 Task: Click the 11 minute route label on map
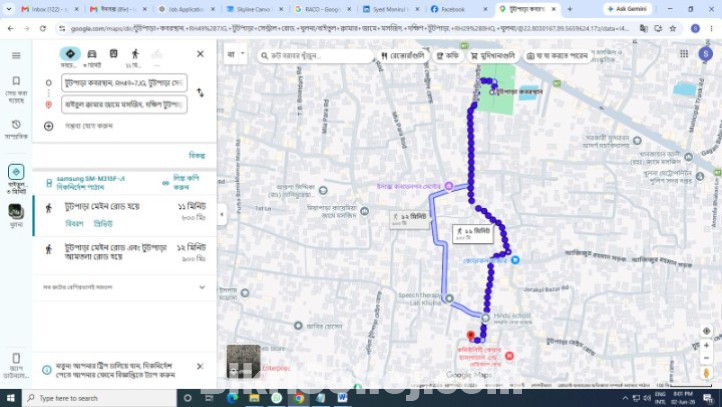point(473,233)
